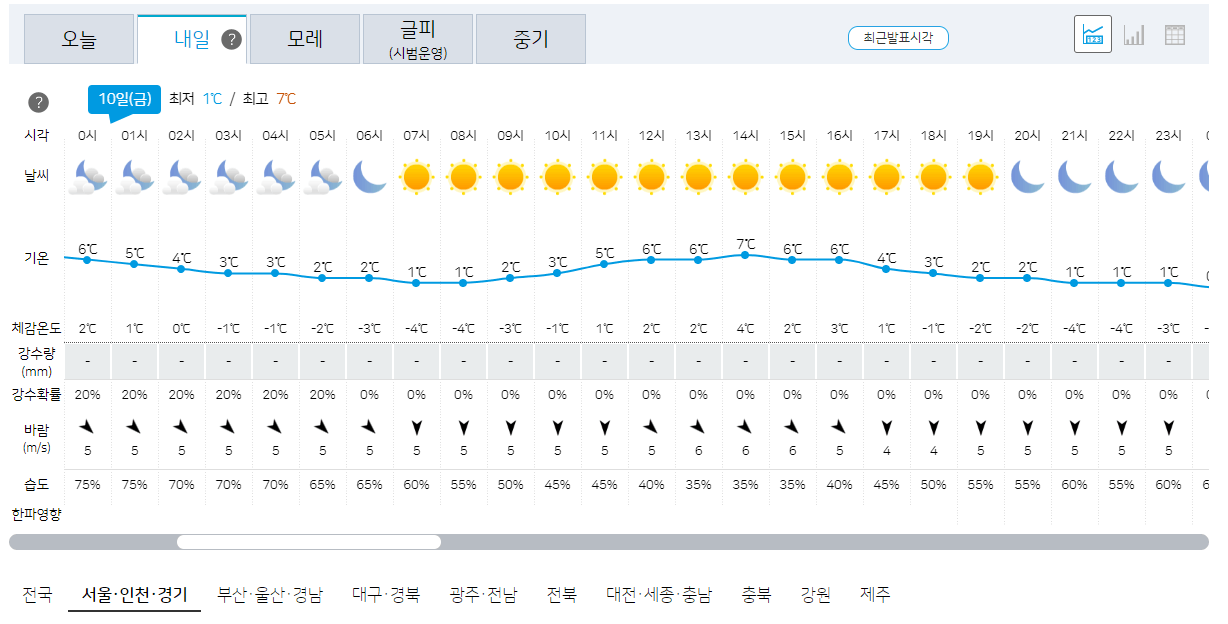1228x624 pixels.
Task: Switch to the 오늘 tab
Action: point(78,36)
